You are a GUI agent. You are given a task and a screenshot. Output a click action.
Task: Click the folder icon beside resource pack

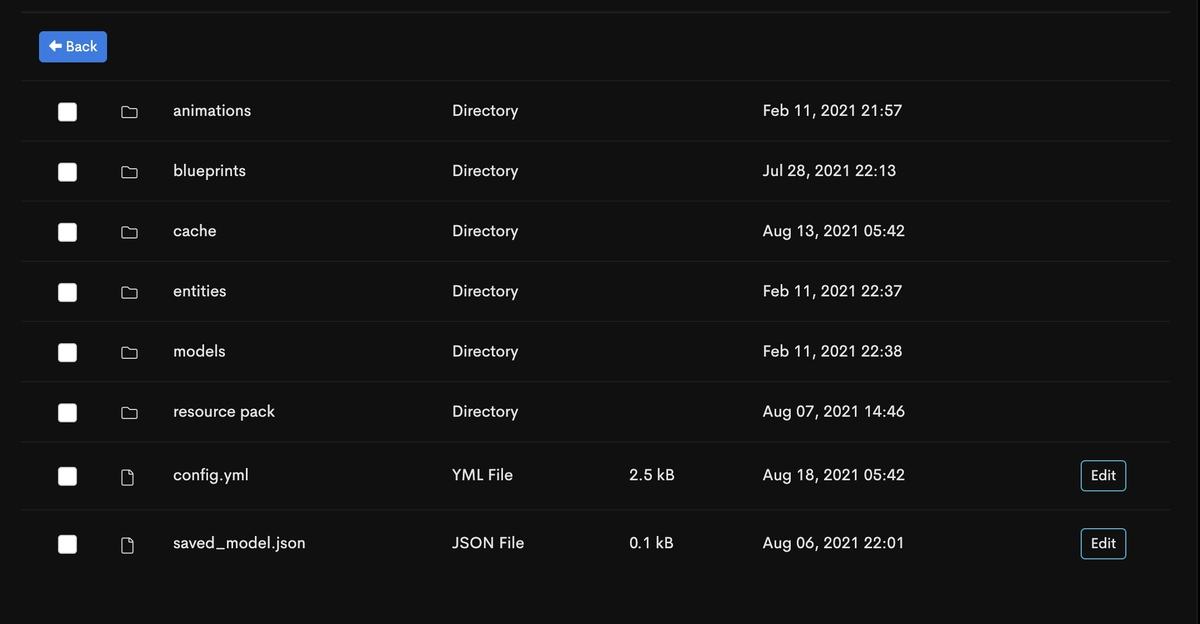129,412
